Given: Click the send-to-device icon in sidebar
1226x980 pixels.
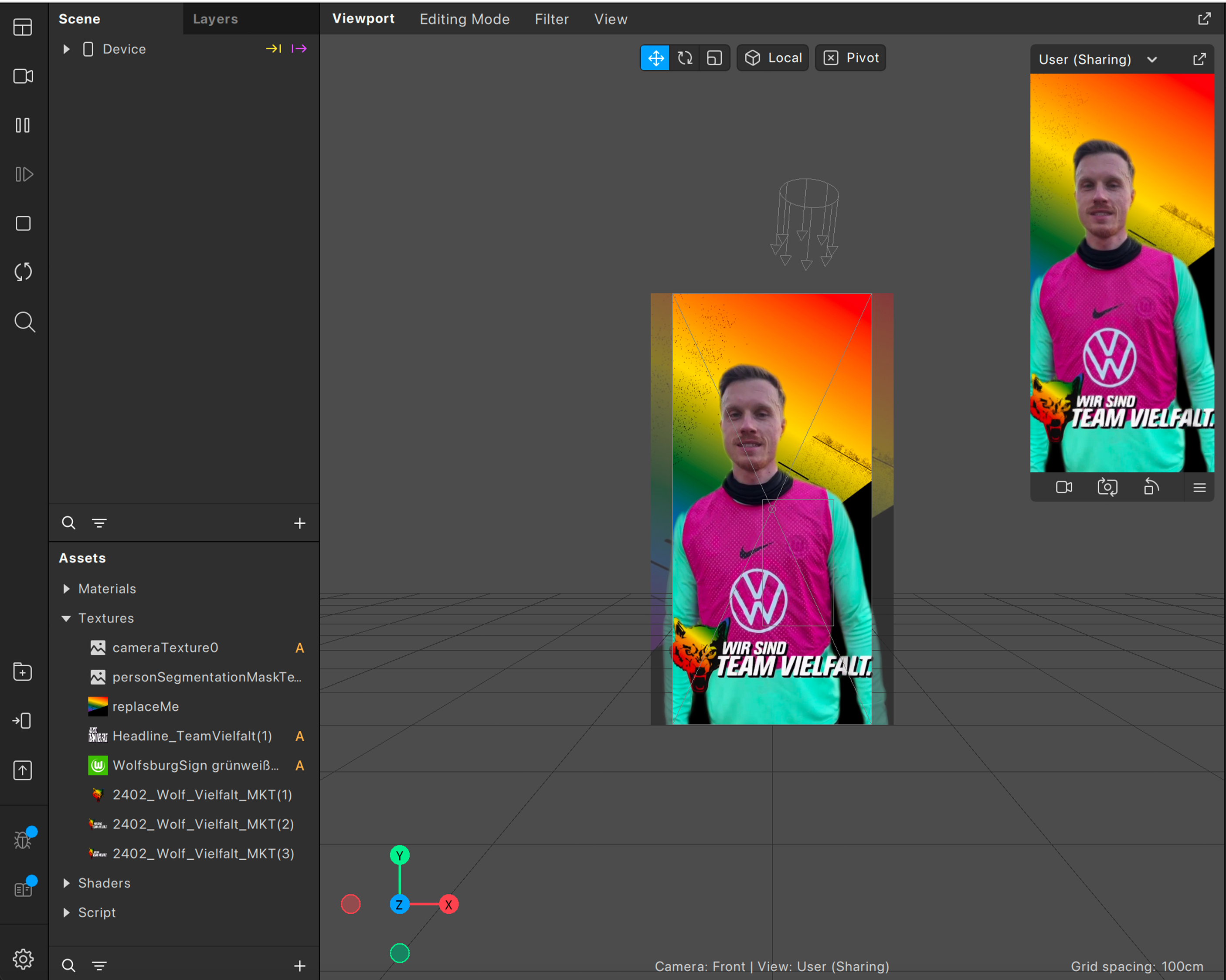Looking at the screenshot, I should (22, 721).
